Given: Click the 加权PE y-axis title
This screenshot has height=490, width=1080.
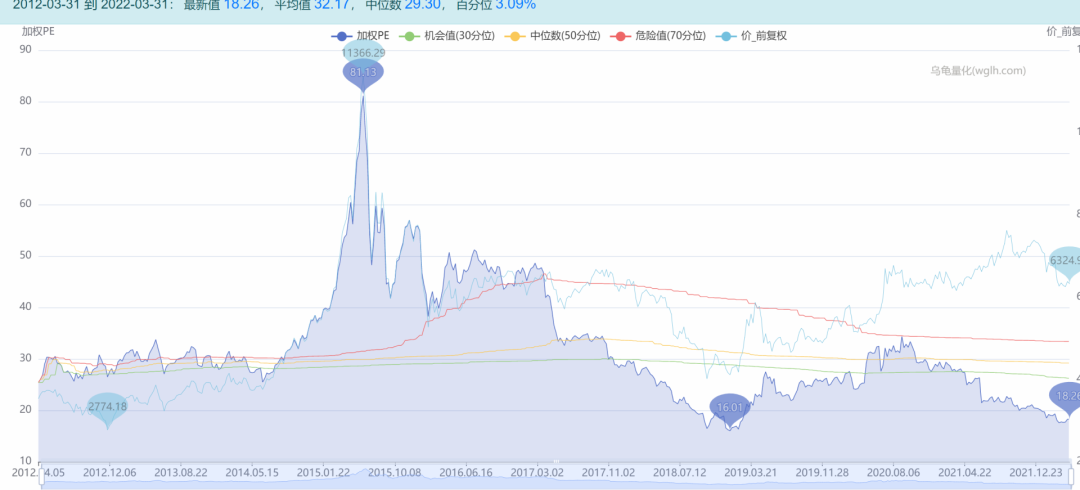Looking at the screenshot, I should 40,30.
